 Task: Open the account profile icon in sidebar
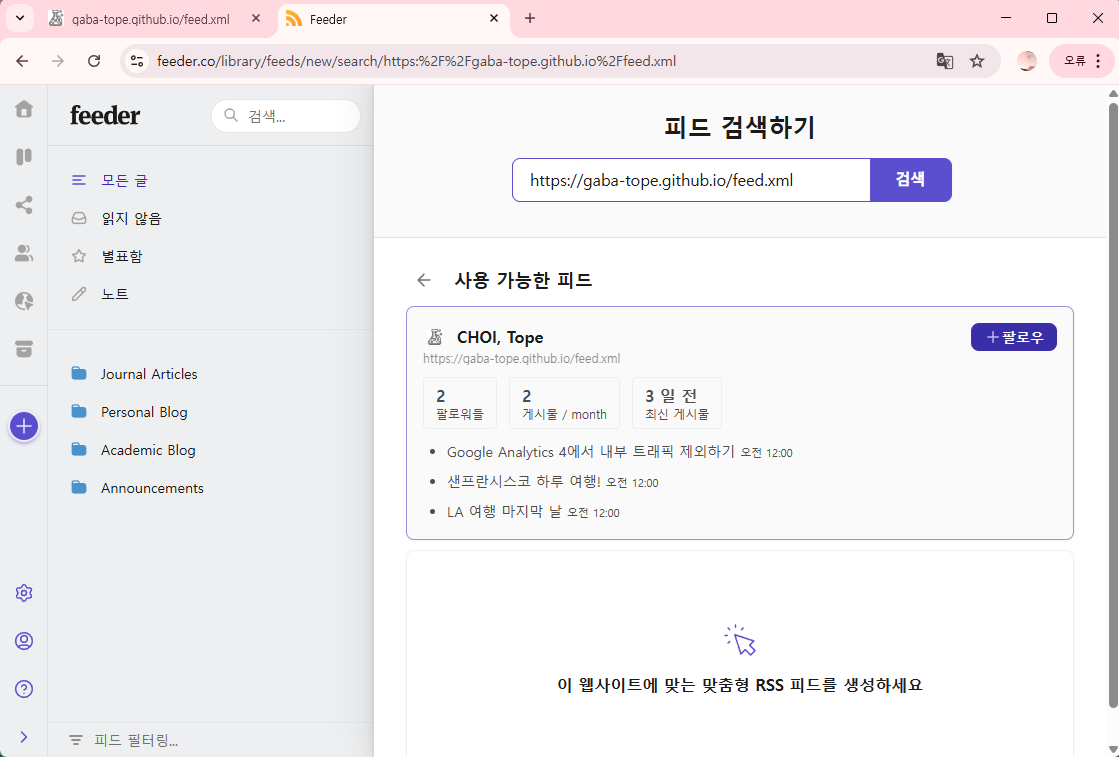click(x=24, y=641)
